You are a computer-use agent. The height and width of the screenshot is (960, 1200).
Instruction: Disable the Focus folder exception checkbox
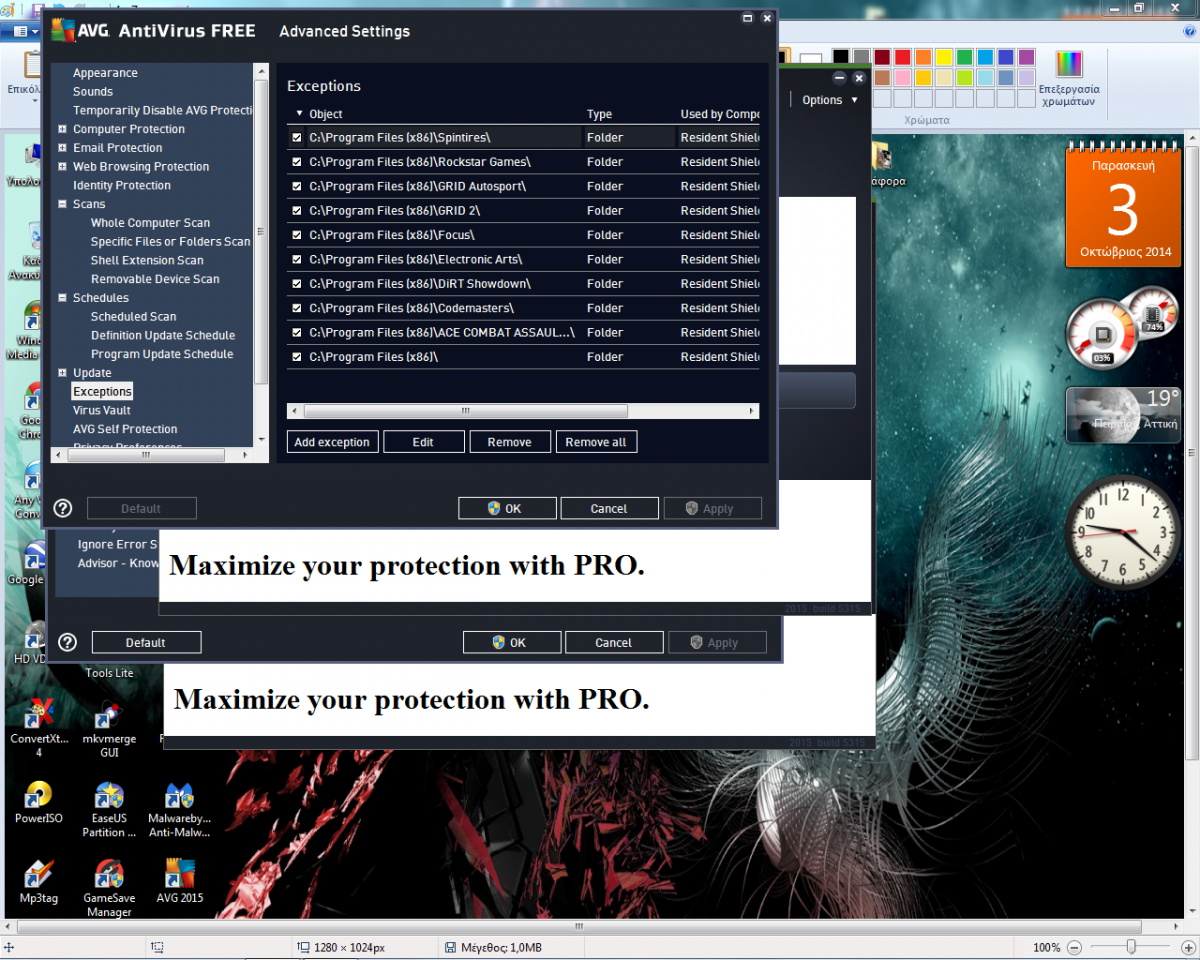pos(297,235)
